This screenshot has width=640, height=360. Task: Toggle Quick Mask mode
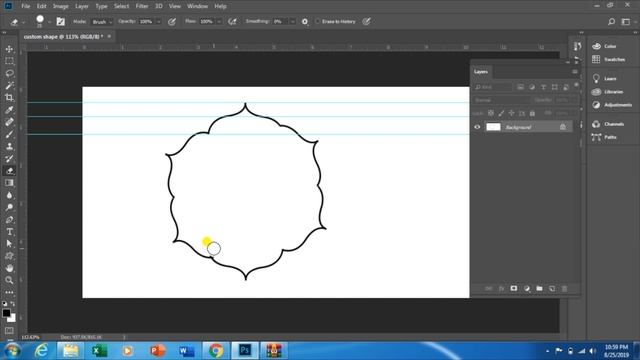coord(9,330)
